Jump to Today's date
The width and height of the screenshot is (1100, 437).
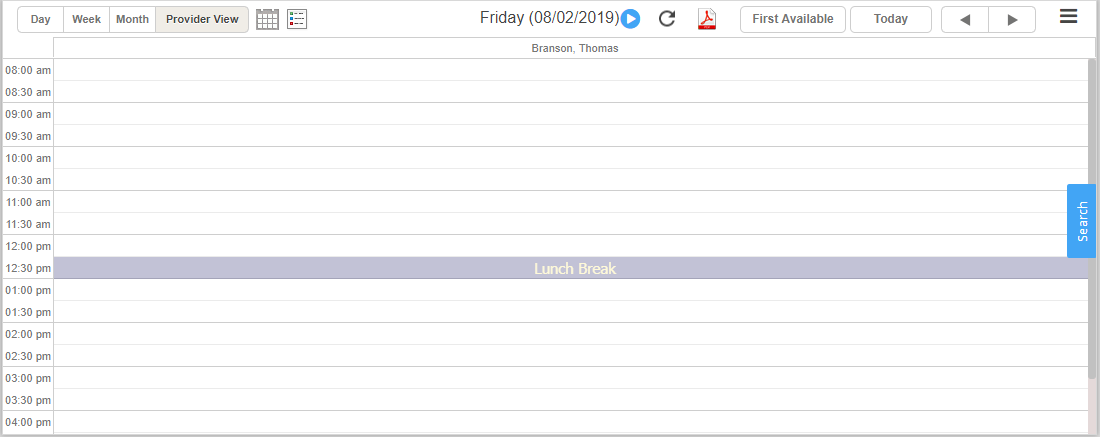tap(891, 20)
